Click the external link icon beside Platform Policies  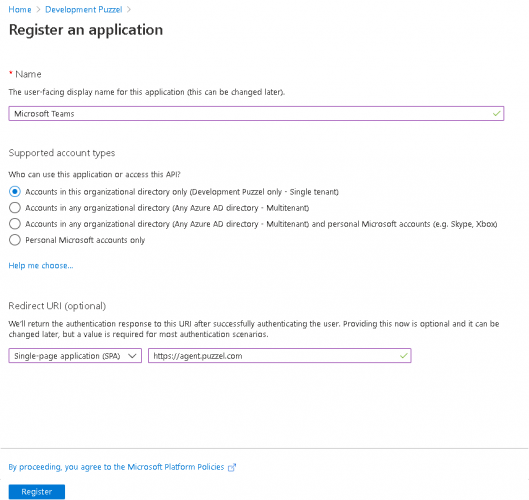point(232,468)
